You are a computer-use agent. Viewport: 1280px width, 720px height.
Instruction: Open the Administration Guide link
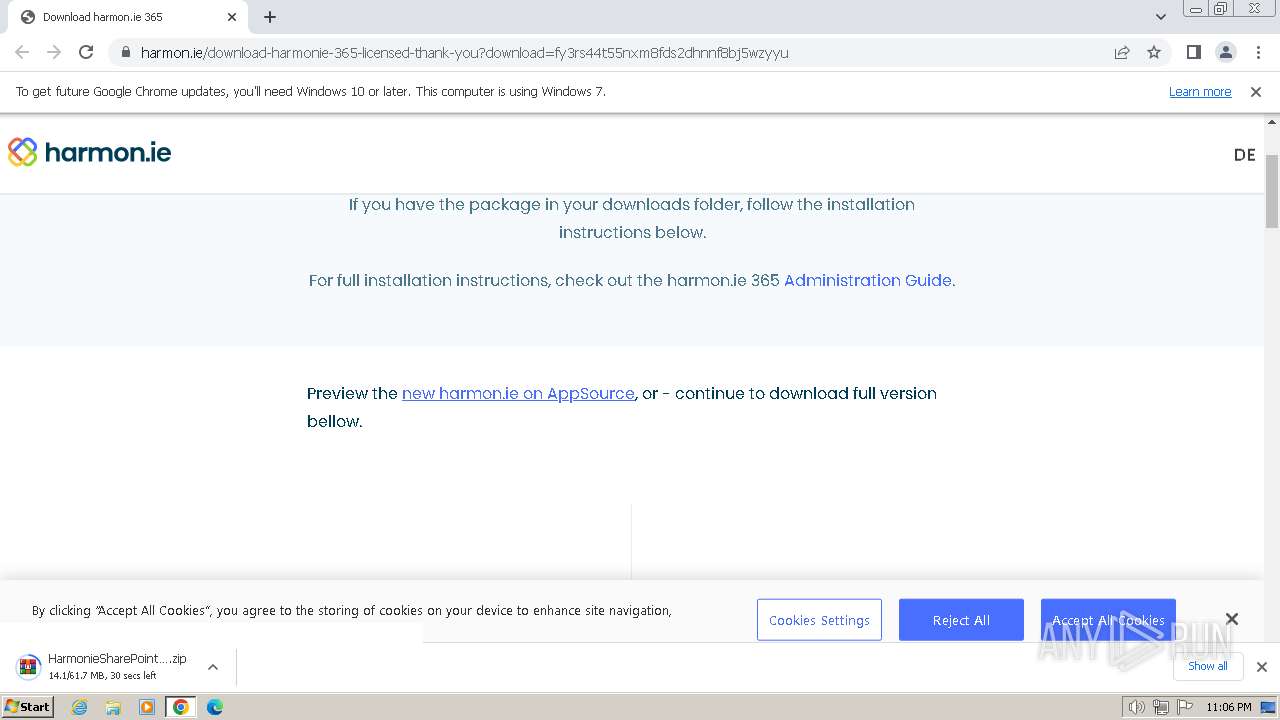point(867,280)
